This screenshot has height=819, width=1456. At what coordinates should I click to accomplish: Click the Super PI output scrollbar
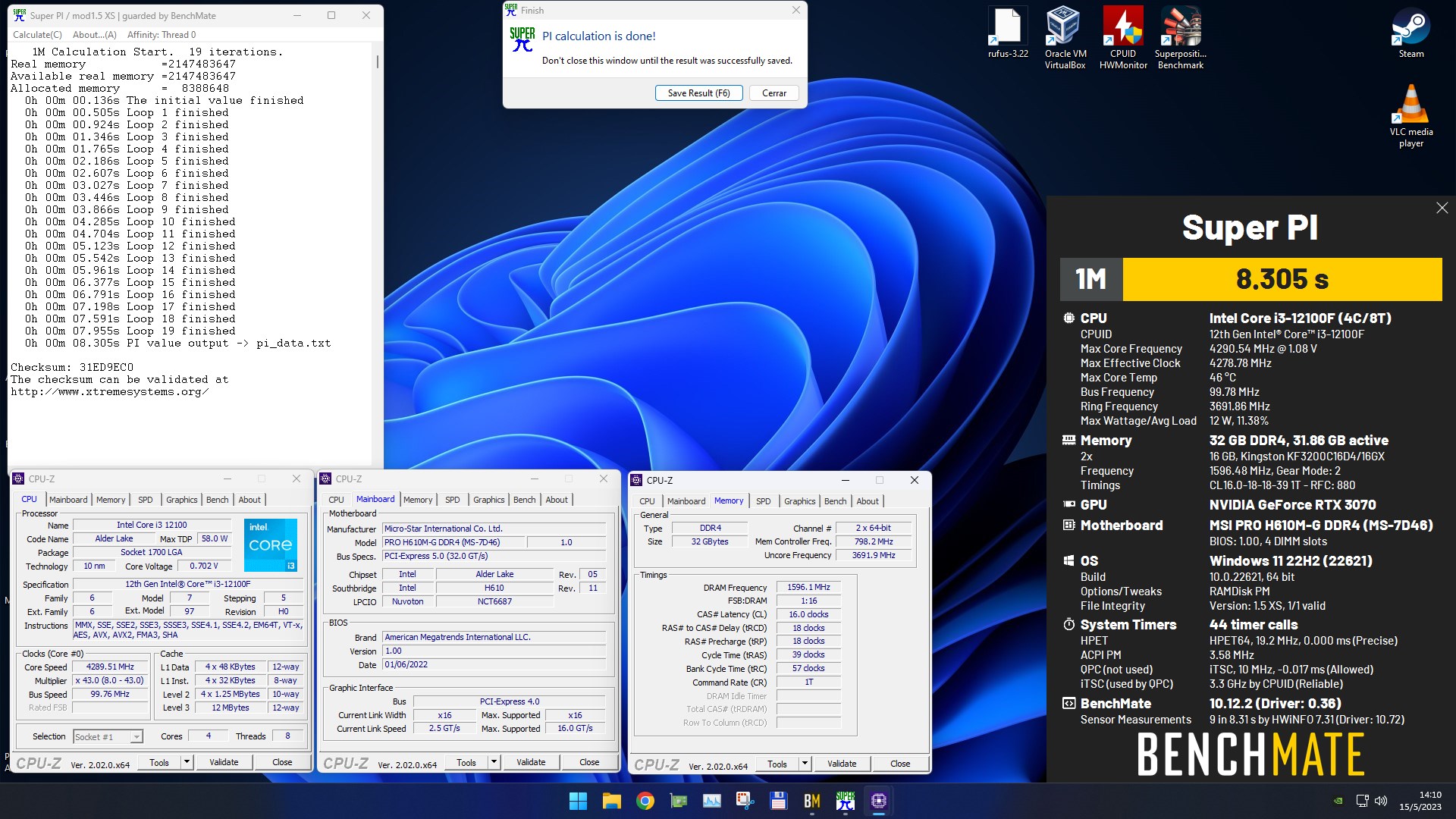(378, 61)
